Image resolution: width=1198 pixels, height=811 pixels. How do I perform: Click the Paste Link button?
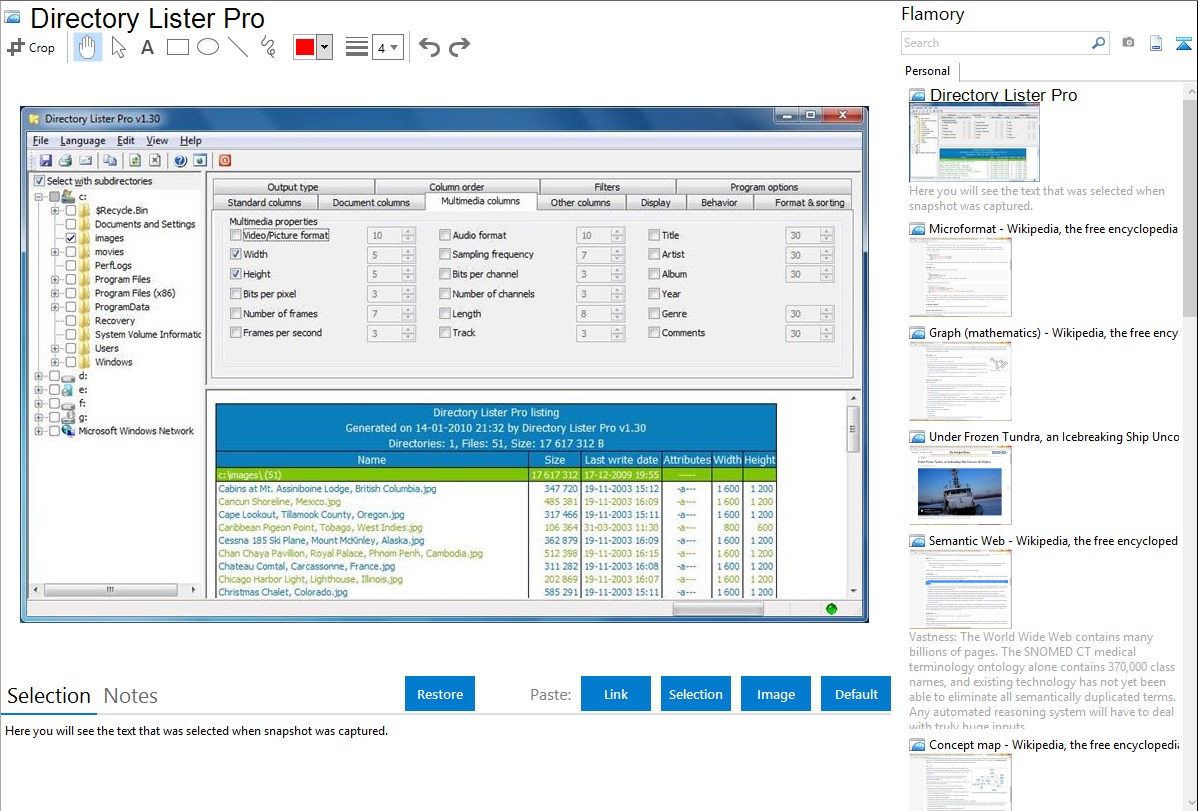click(616, 694)
